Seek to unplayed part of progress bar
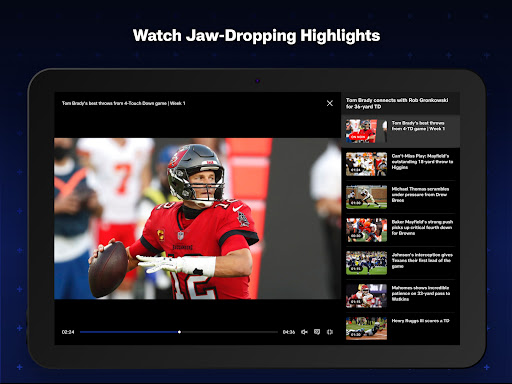Viewport: 512px width, 384px height. tap(229, 332)
